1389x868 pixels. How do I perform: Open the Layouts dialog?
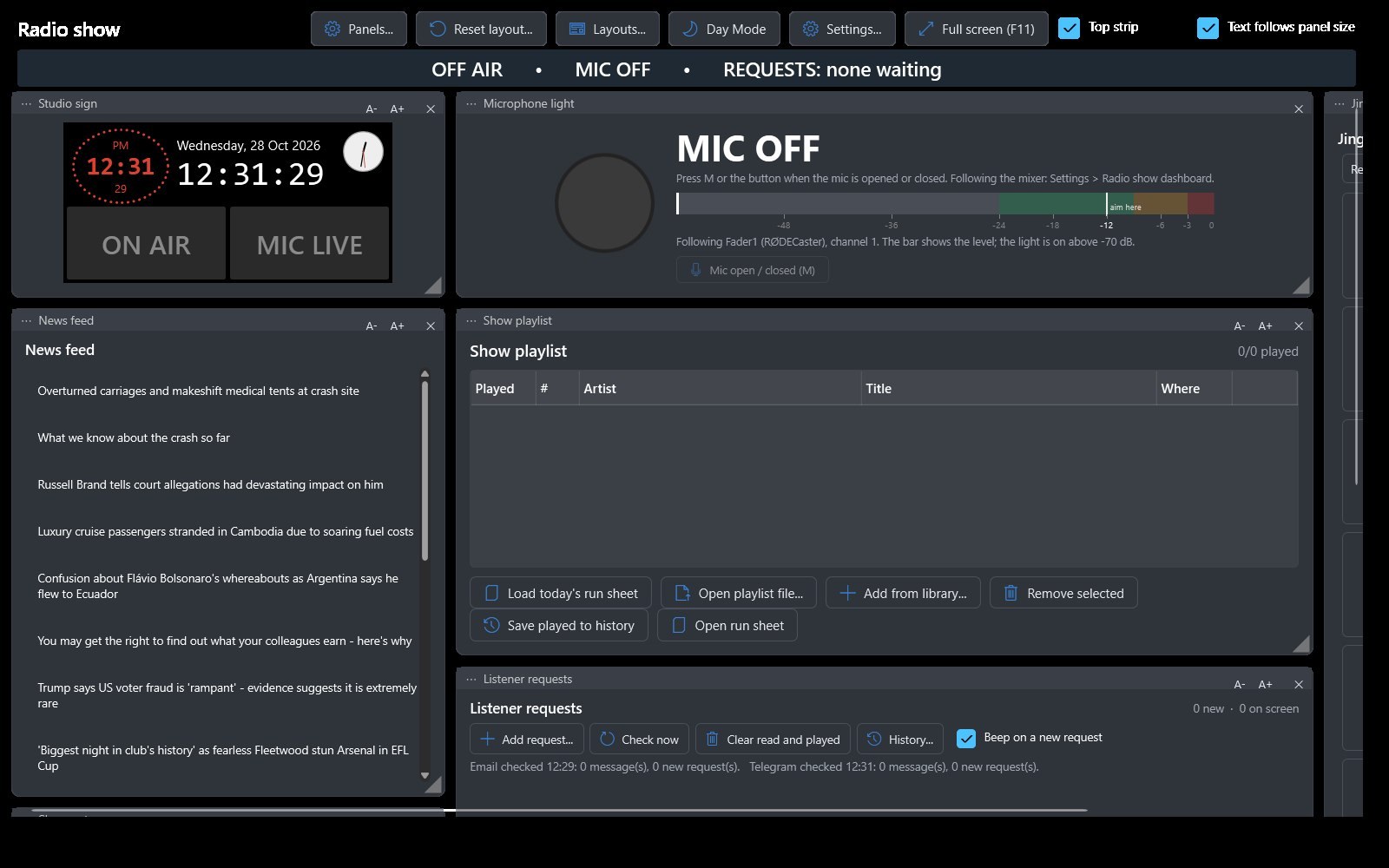point(607,29)
